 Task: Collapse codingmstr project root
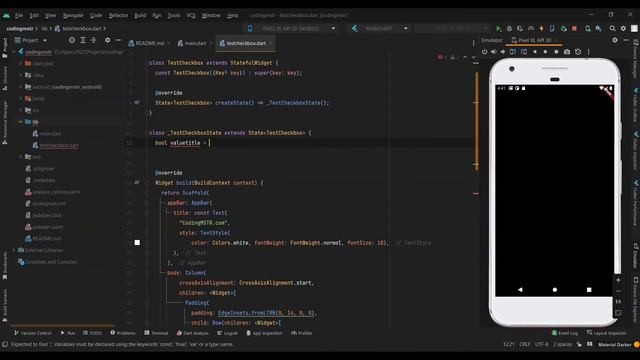click(x=14, y=52)
